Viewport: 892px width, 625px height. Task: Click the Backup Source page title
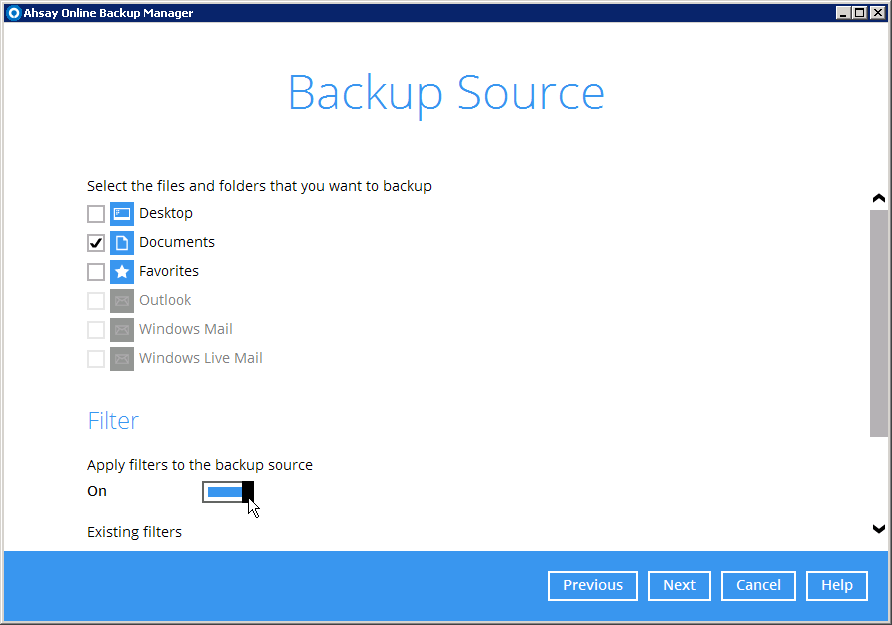point(446,94)
